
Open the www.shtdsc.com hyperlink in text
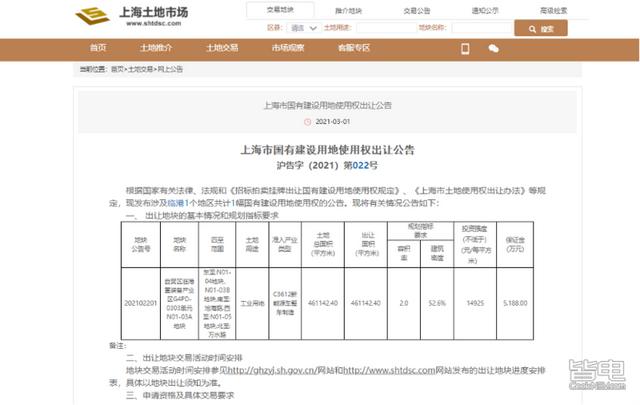389,370
